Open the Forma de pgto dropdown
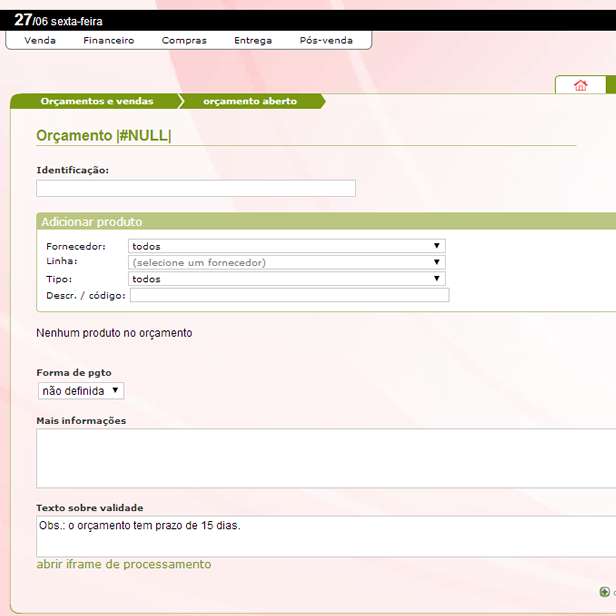616x616 pixels. click(81, 391)
